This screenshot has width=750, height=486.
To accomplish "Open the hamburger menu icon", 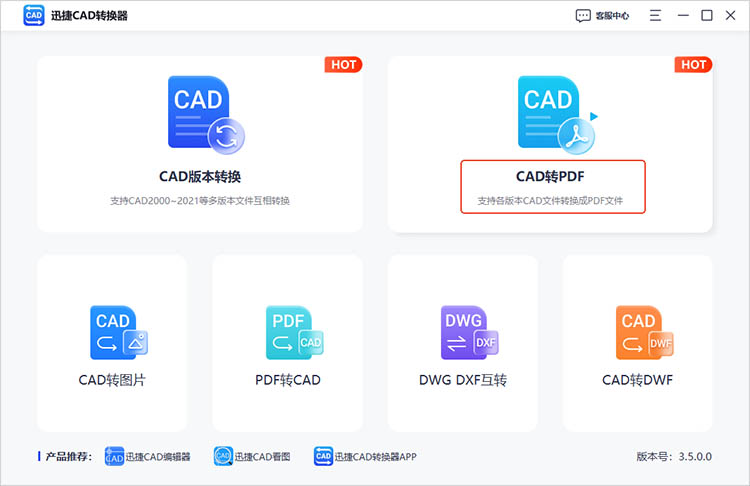I will click(x=655, y=16).
